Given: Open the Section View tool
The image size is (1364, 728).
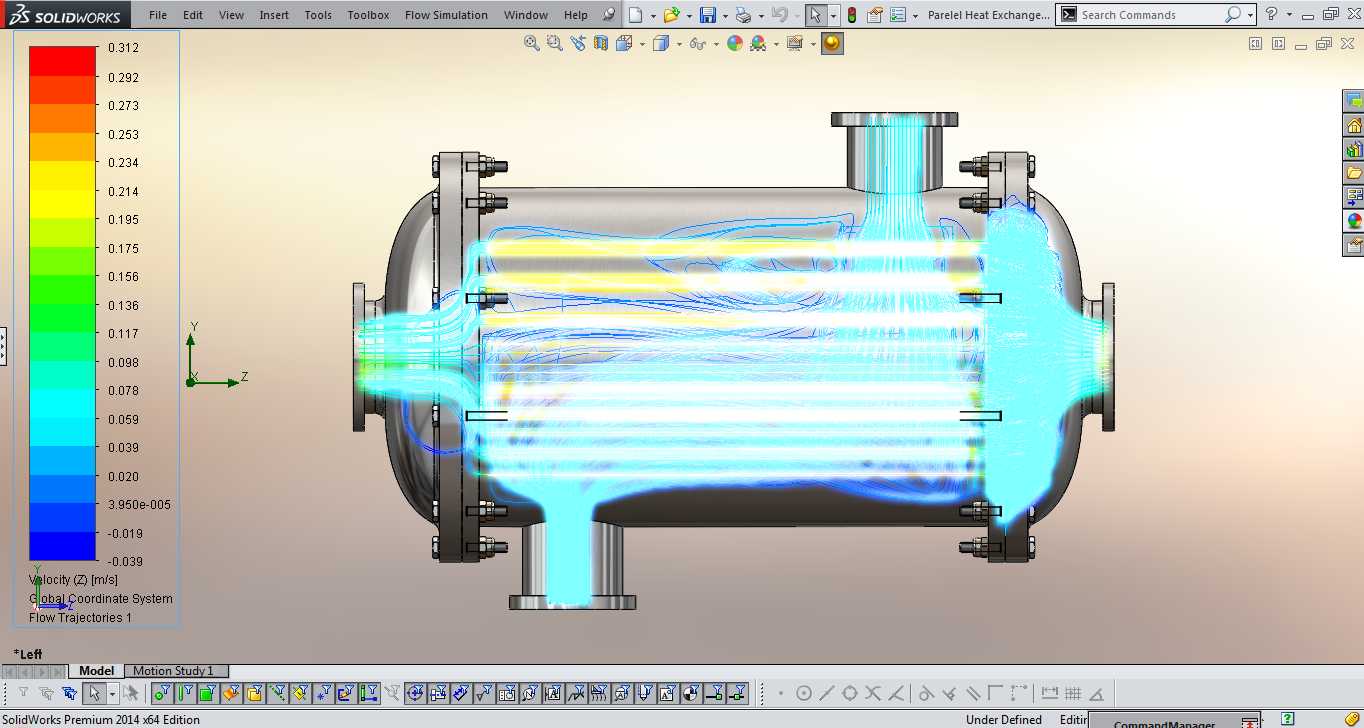Looking at the screenshot, I should coord(601,43).
